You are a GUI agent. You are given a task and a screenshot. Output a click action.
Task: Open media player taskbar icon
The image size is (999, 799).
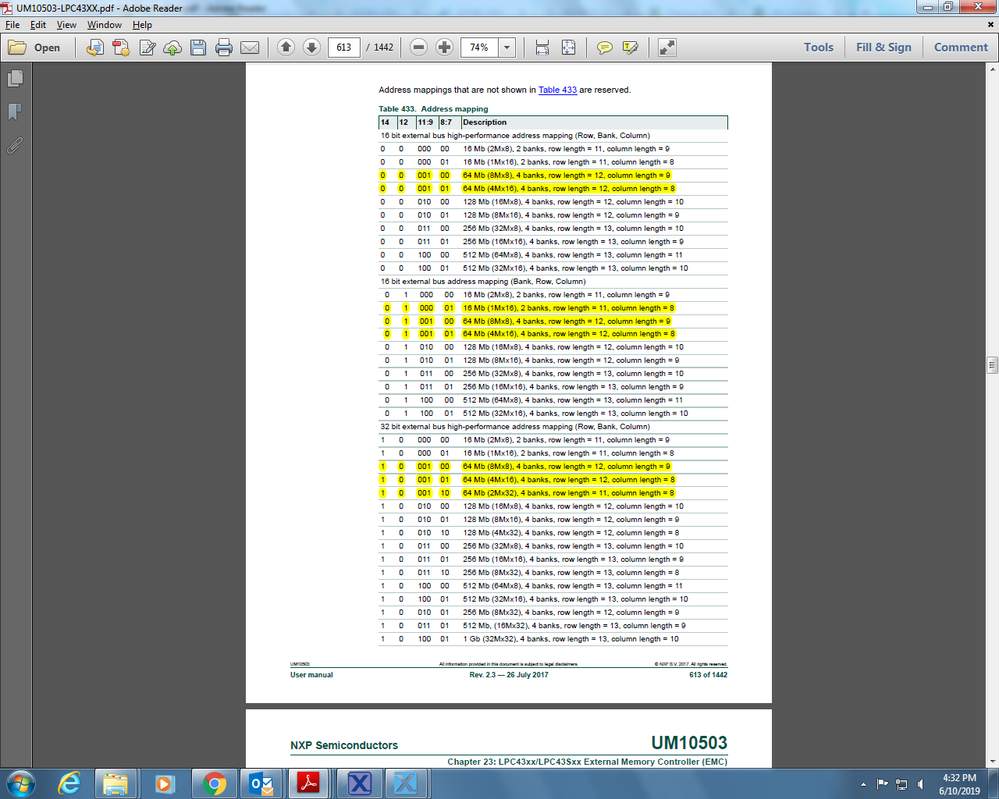click(x=164, y=783)
